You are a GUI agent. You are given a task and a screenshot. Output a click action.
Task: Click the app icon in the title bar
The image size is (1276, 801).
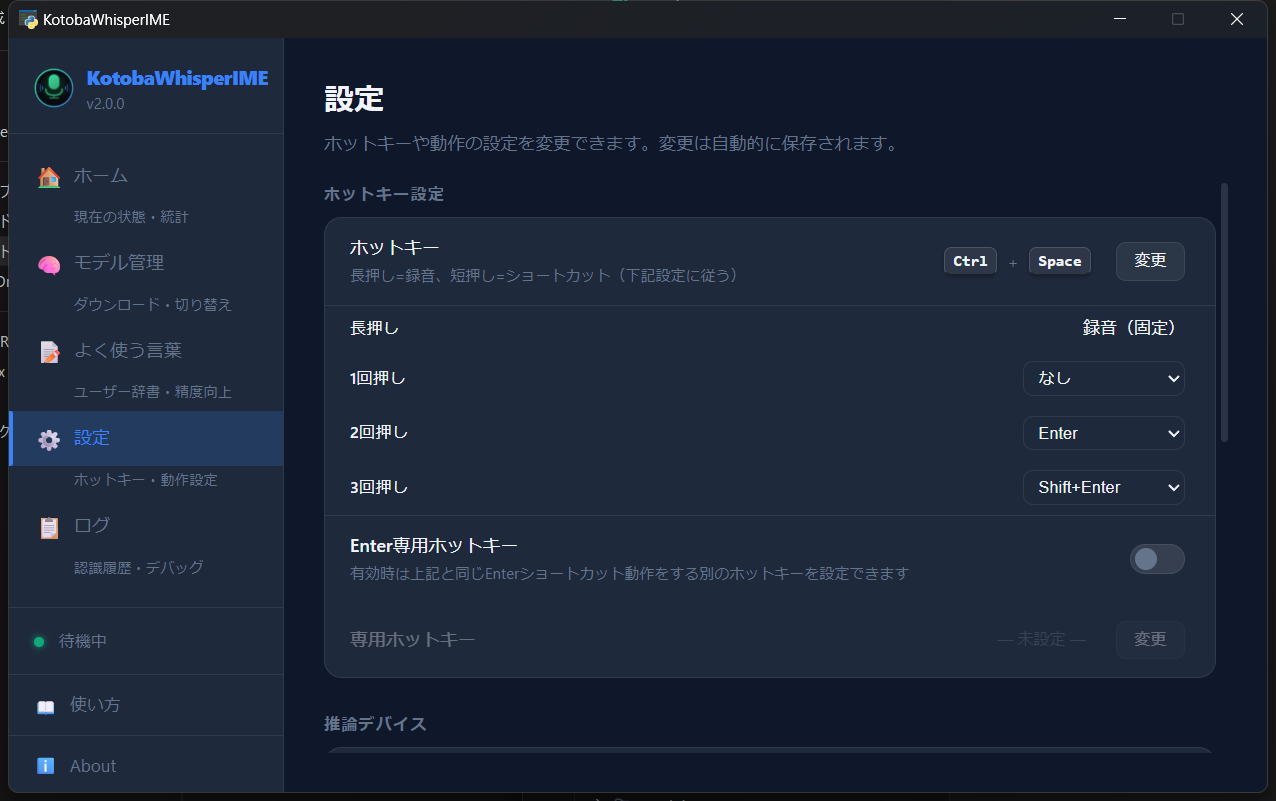pos(28,19)
